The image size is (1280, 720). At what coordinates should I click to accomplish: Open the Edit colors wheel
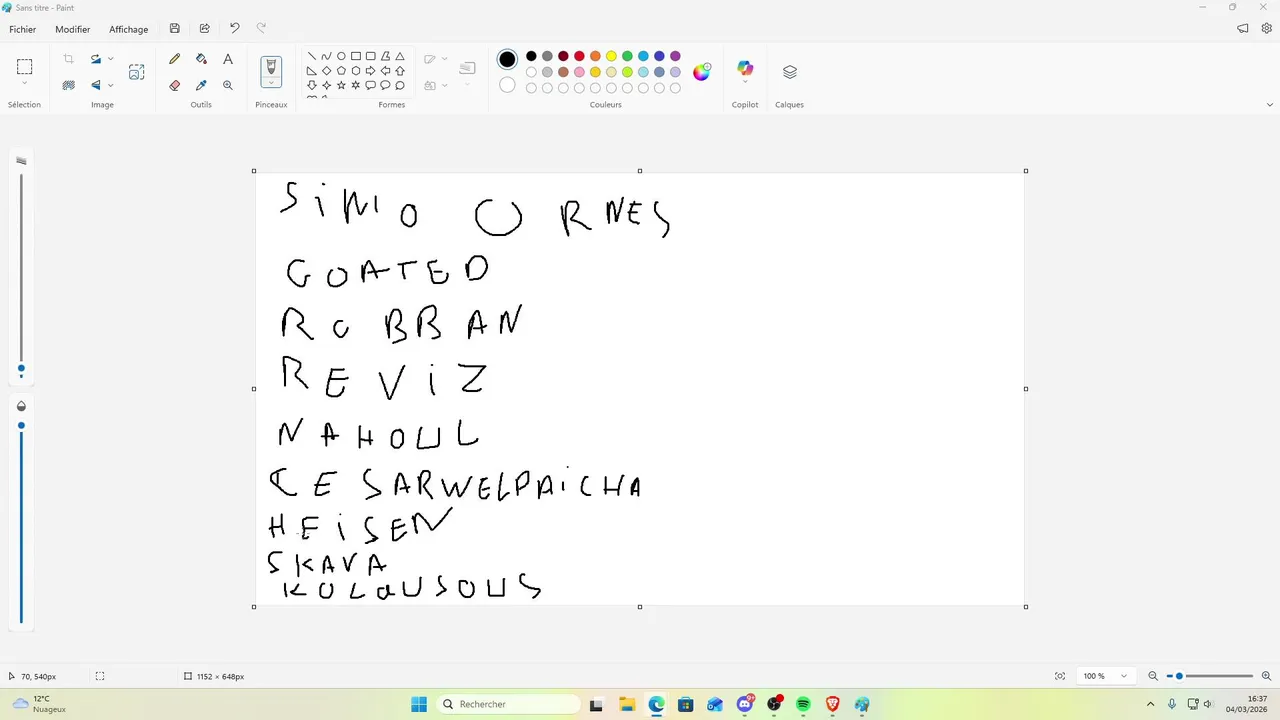click(x=702, y=72)
